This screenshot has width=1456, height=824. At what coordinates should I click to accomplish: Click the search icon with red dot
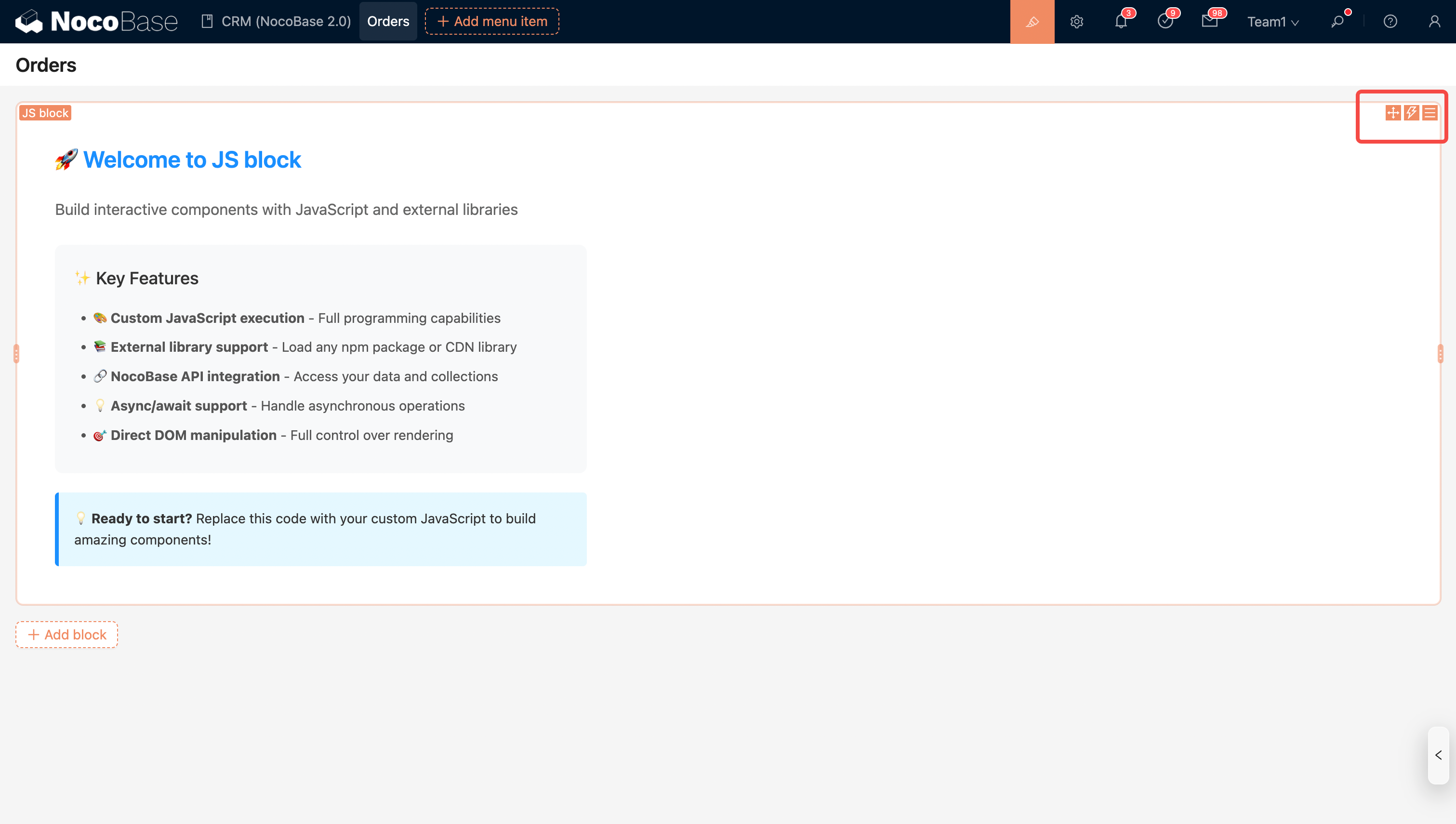click(1337, 22)
